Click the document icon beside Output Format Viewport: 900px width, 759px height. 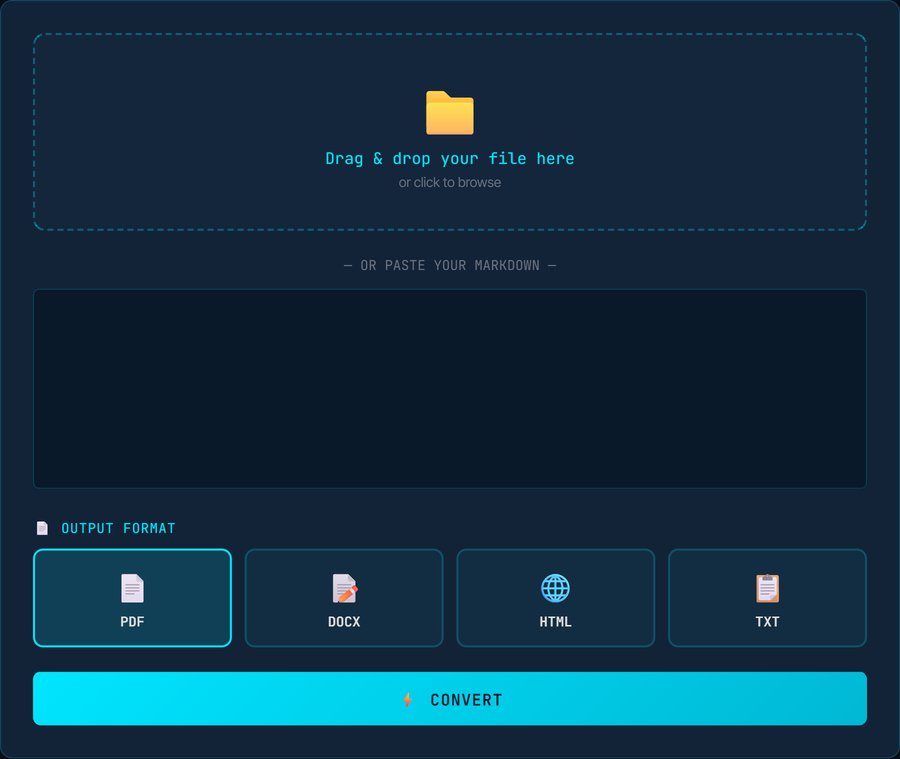pyautogui.click(x=42, y=528)
